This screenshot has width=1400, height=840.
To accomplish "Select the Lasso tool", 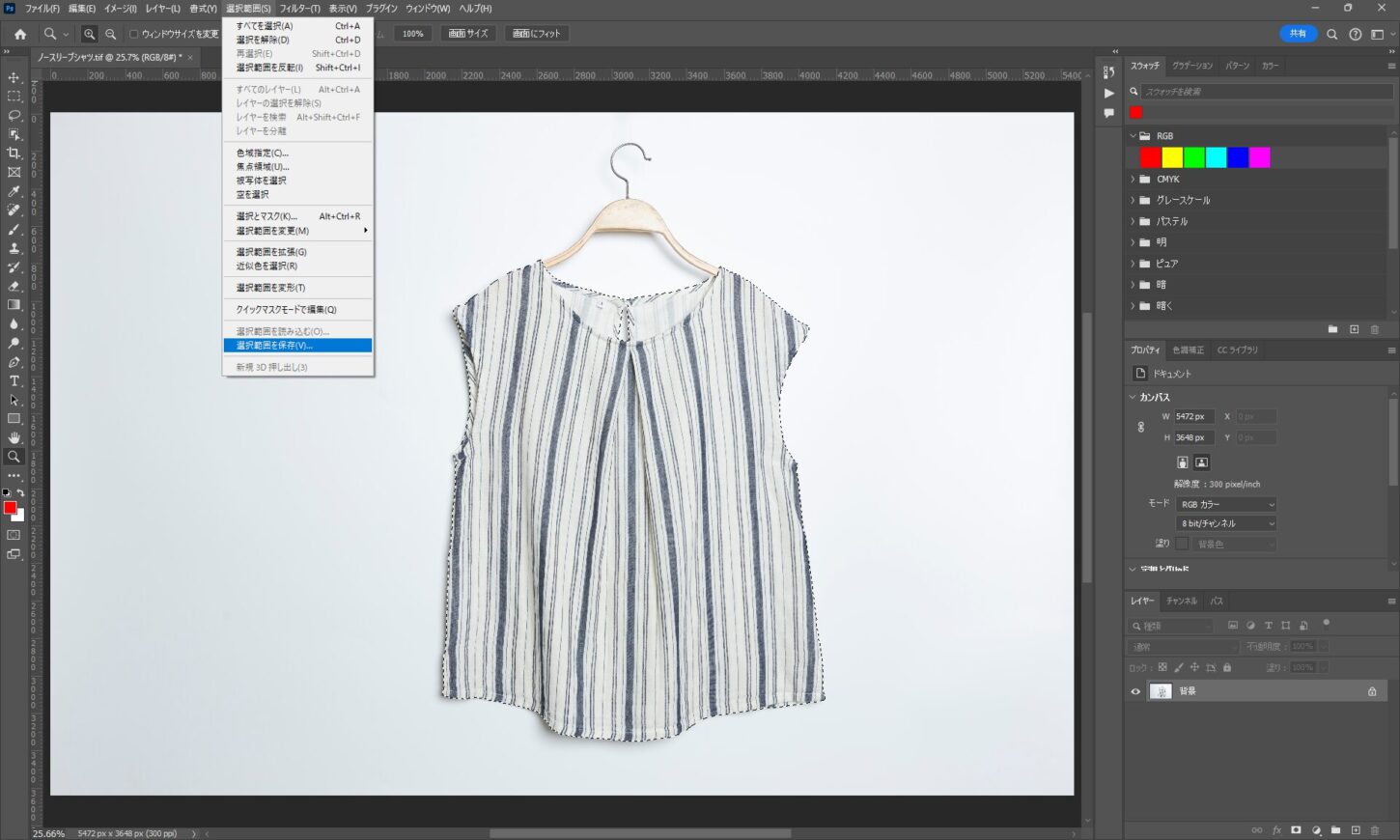I will pyautogui.click(x=14, y=115).
